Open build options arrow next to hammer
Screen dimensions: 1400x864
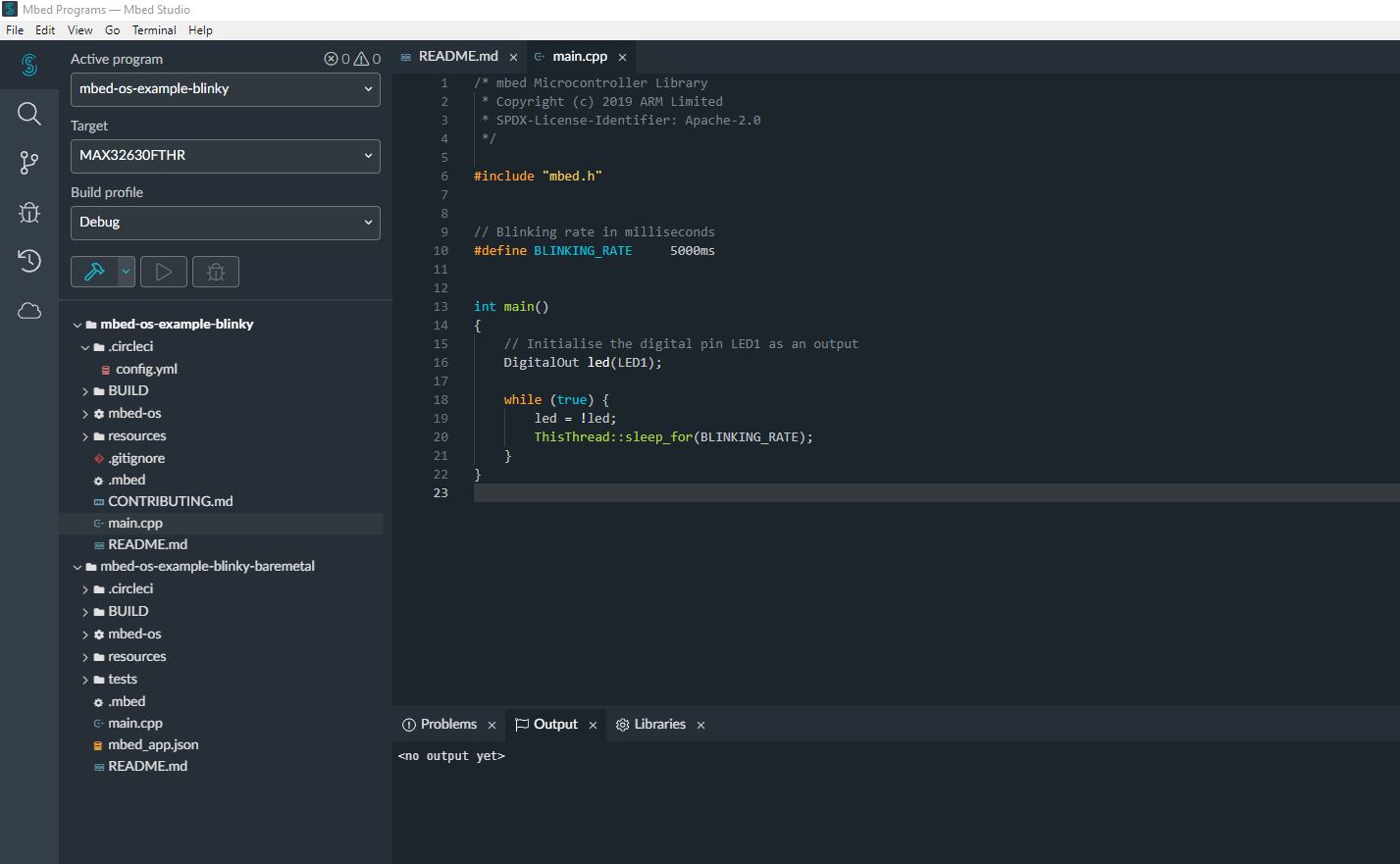126,272
